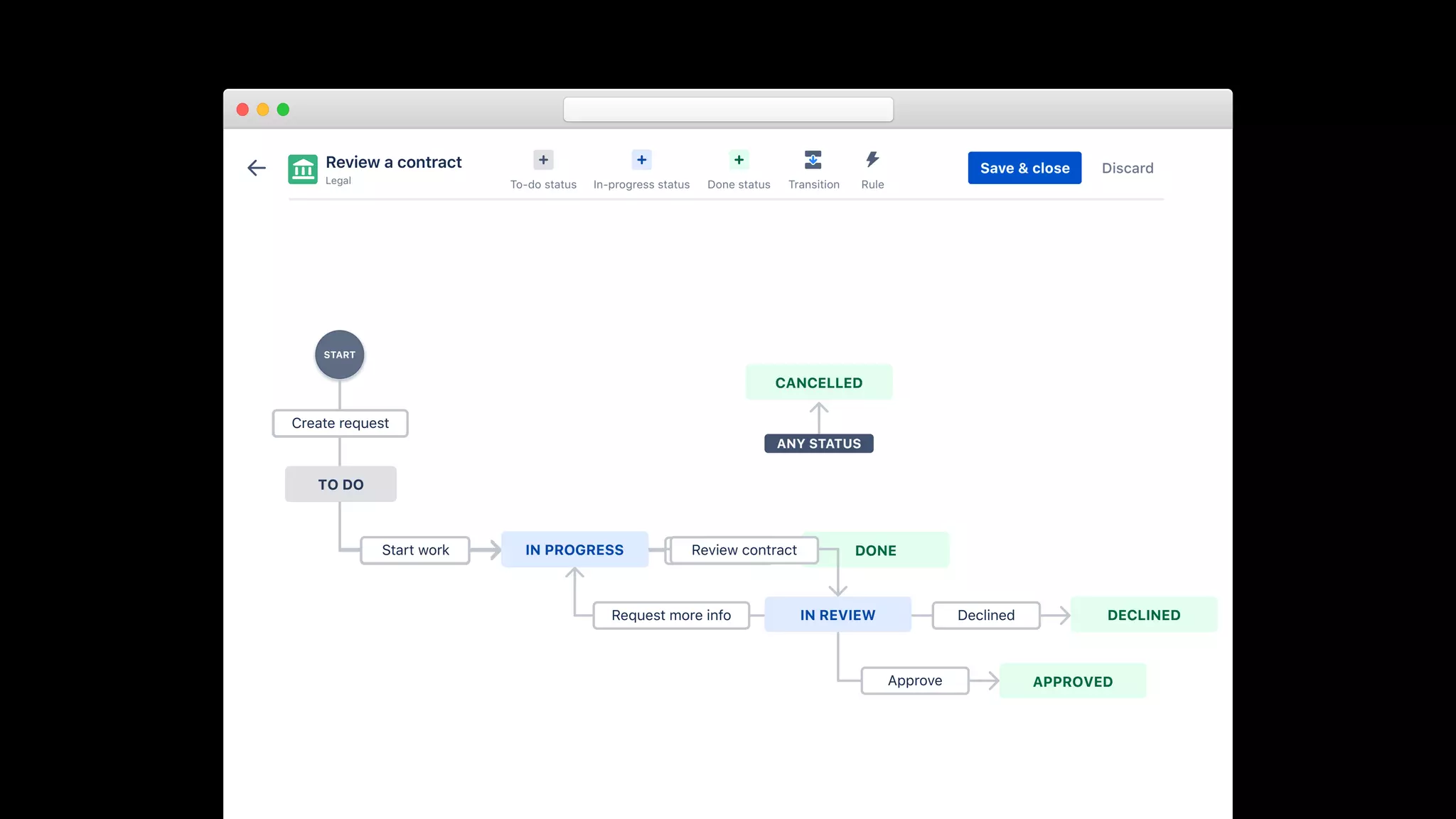This screenshot has height=819, width=1456.
Task: Select the IN PROGRESS status
Action: click(574, 550)
